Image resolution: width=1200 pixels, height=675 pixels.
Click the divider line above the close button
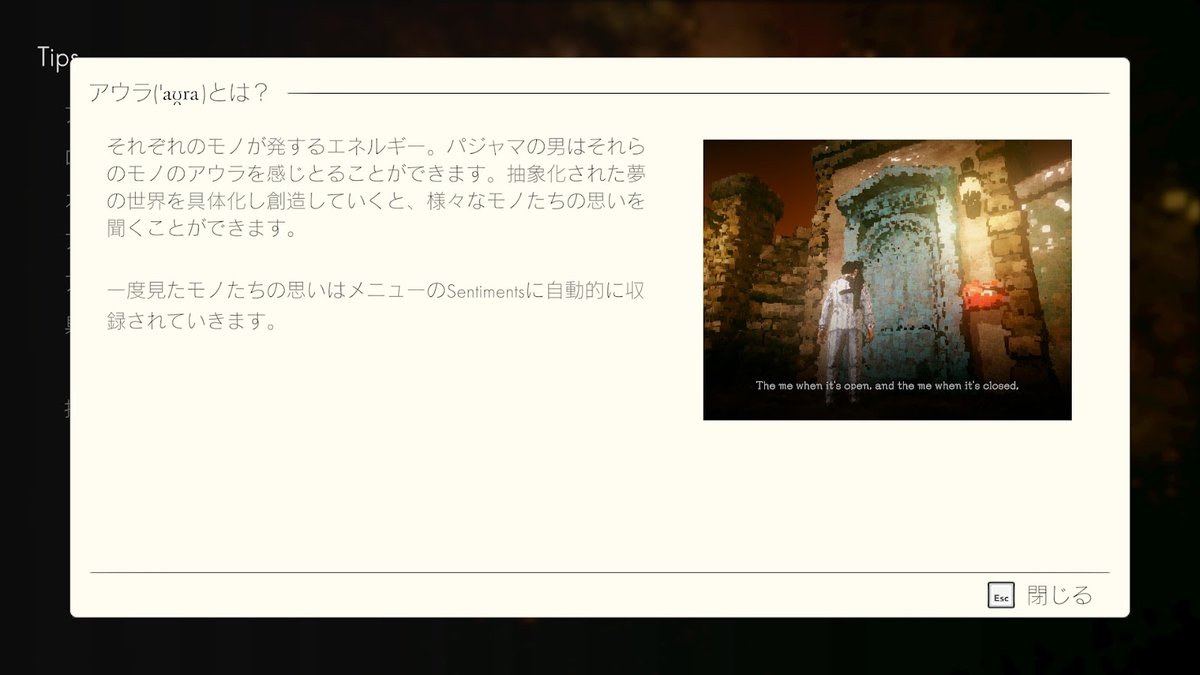(x=600, y=573)
